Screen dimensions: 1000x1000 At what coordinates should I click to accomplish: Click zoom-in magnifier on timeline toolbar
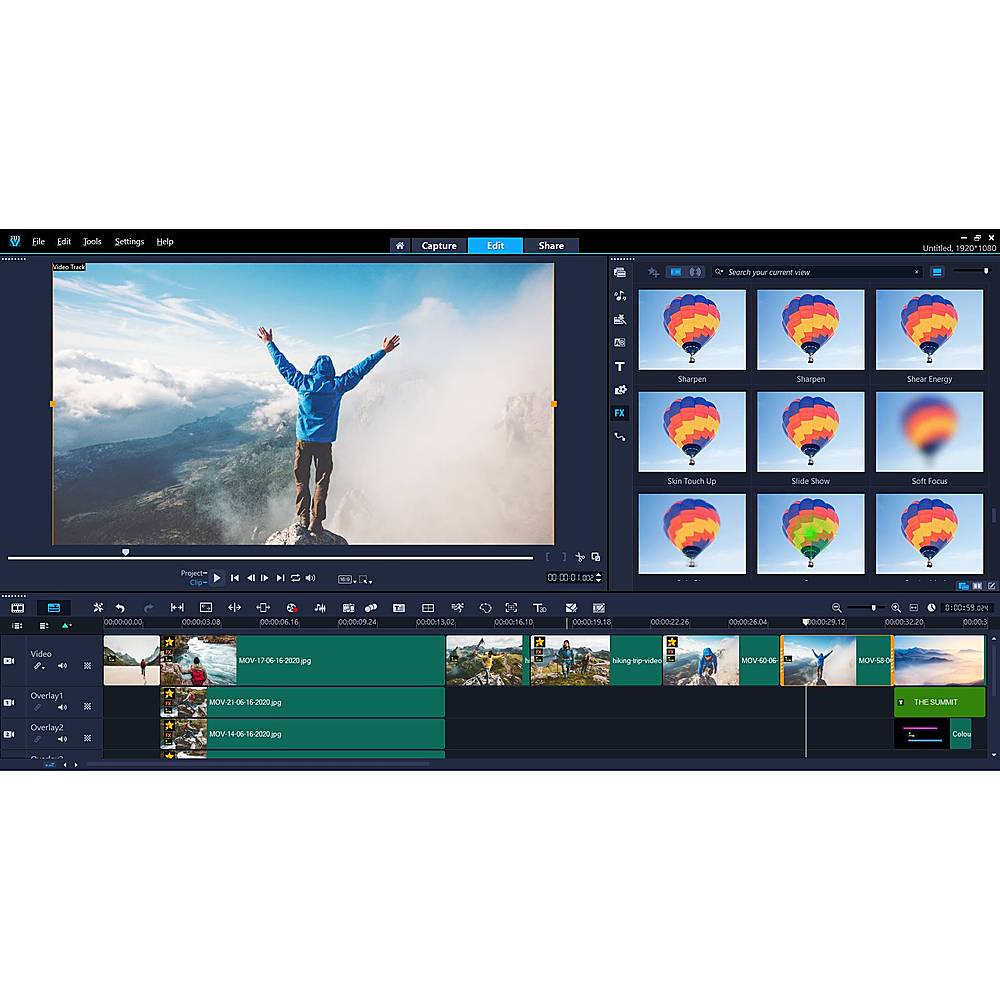click(896, 607)
